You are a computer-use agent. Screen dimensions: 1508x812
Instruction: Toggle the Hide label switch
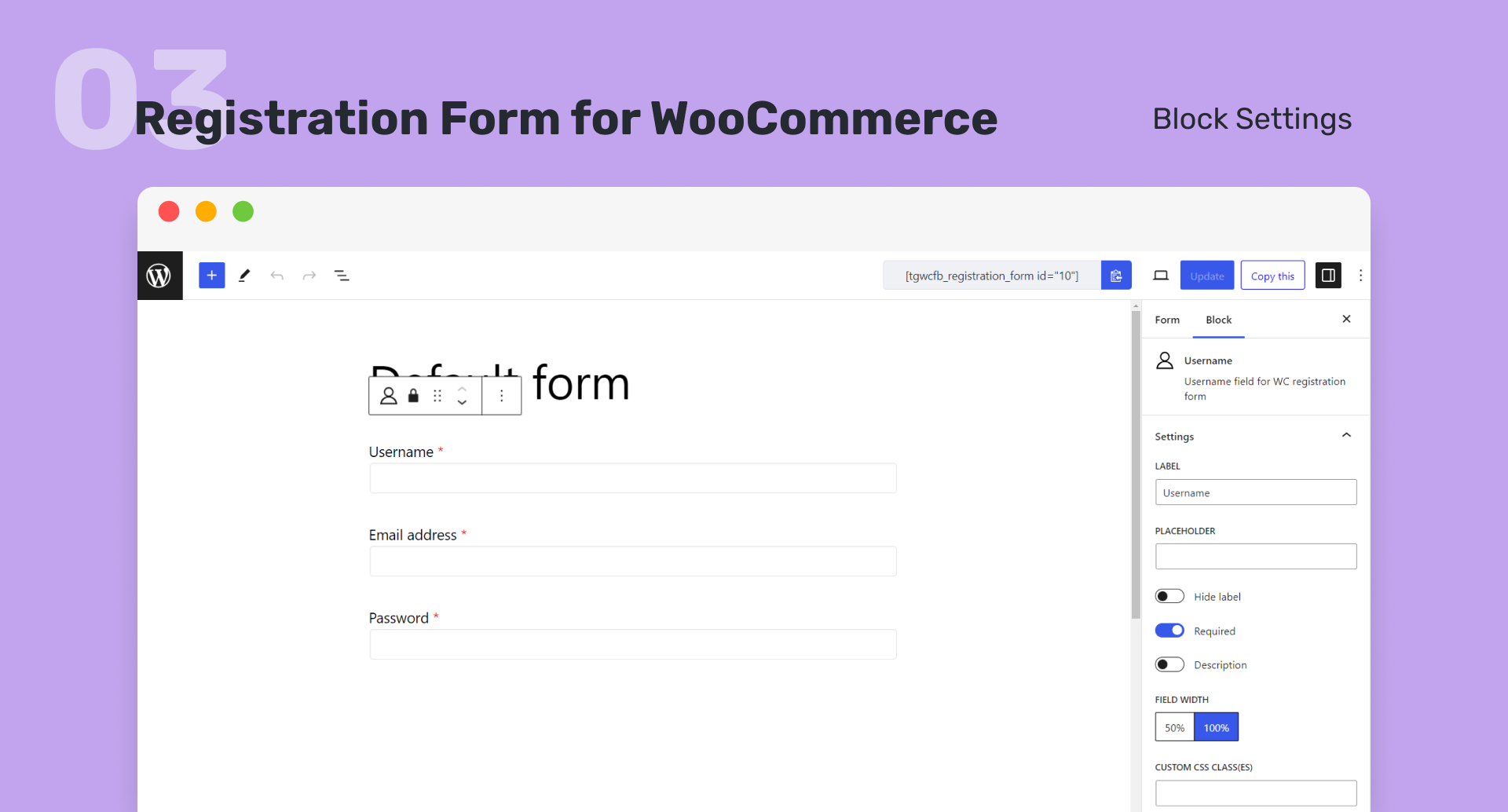click(x=1169, y=596)
